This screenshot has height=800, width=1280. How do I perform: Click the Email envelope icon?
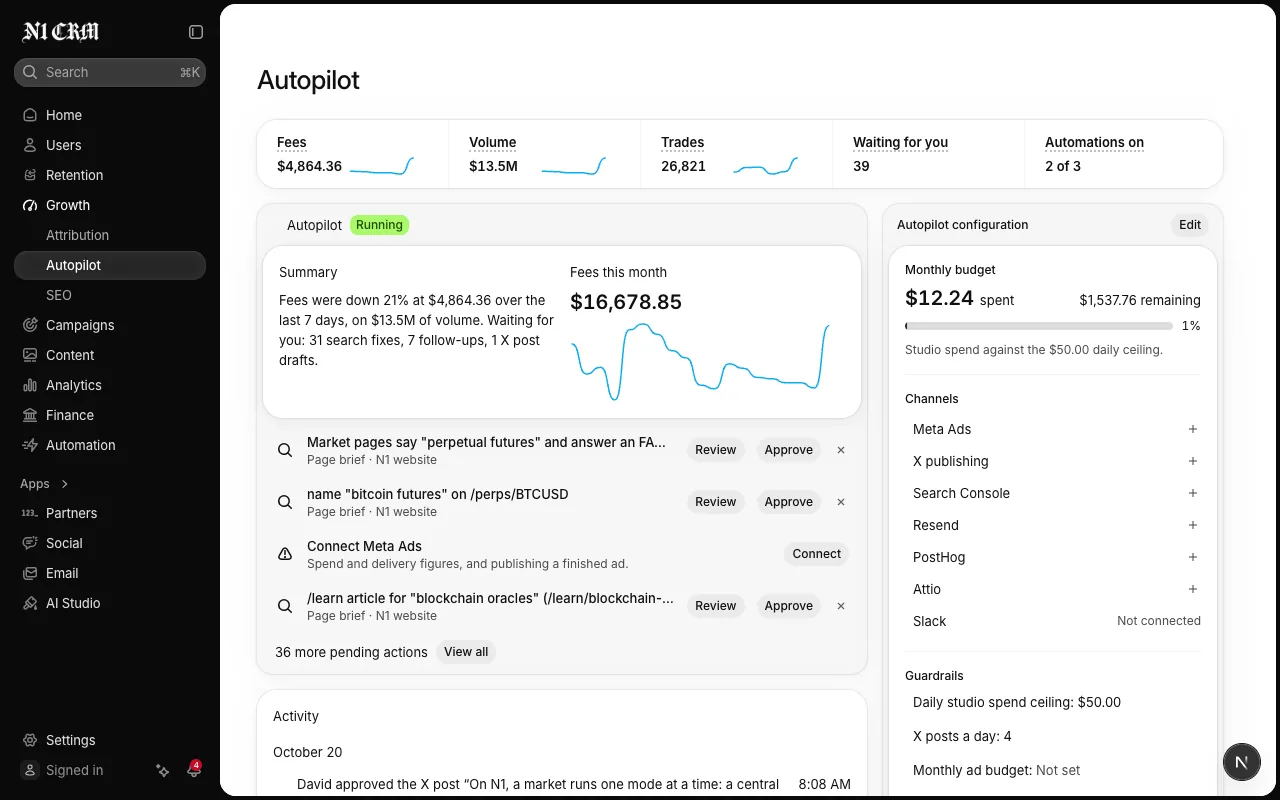pyautogui.click(x=30, y=573)
